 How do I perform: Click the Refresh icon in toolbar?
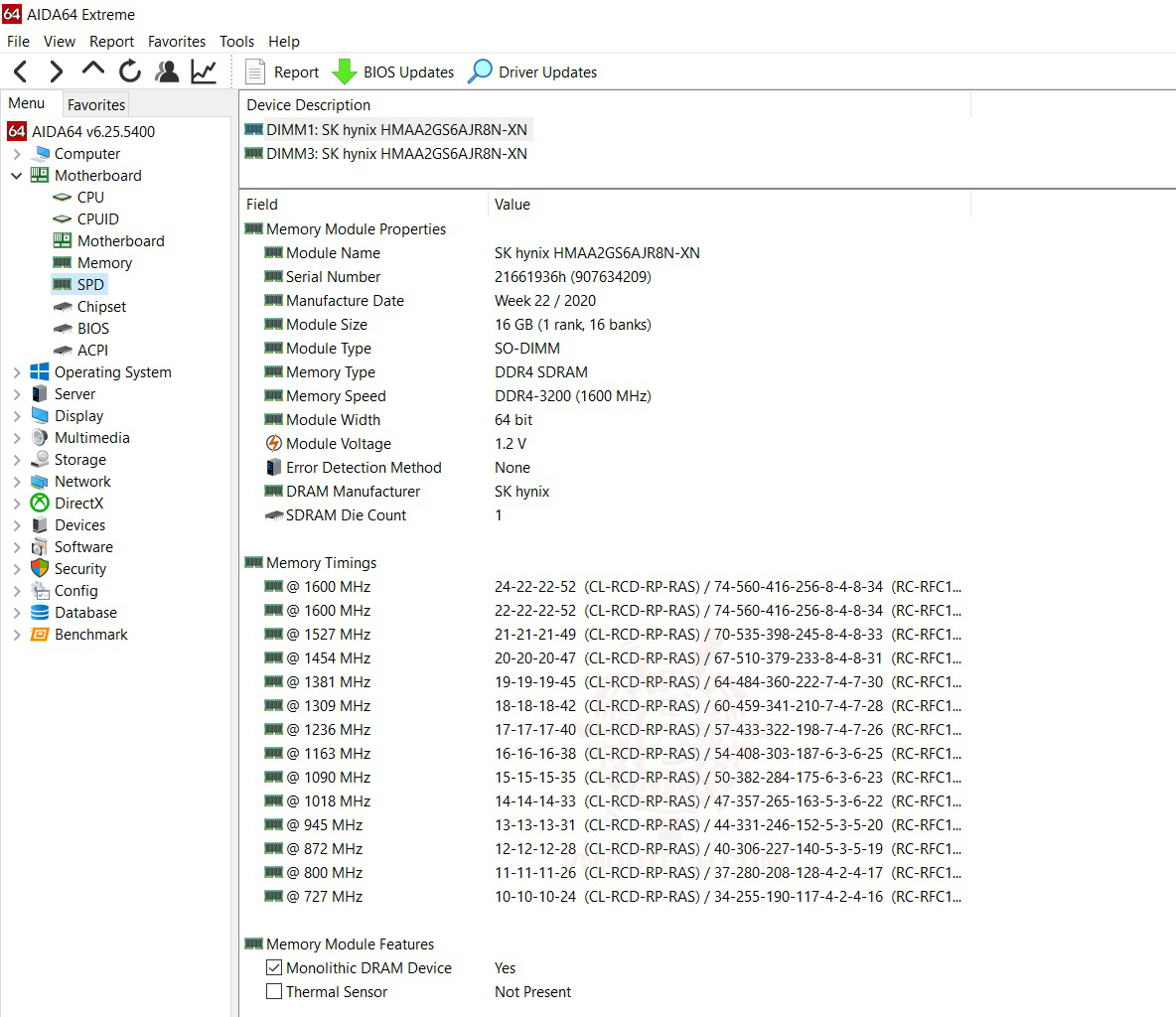[x=130, y=72]
